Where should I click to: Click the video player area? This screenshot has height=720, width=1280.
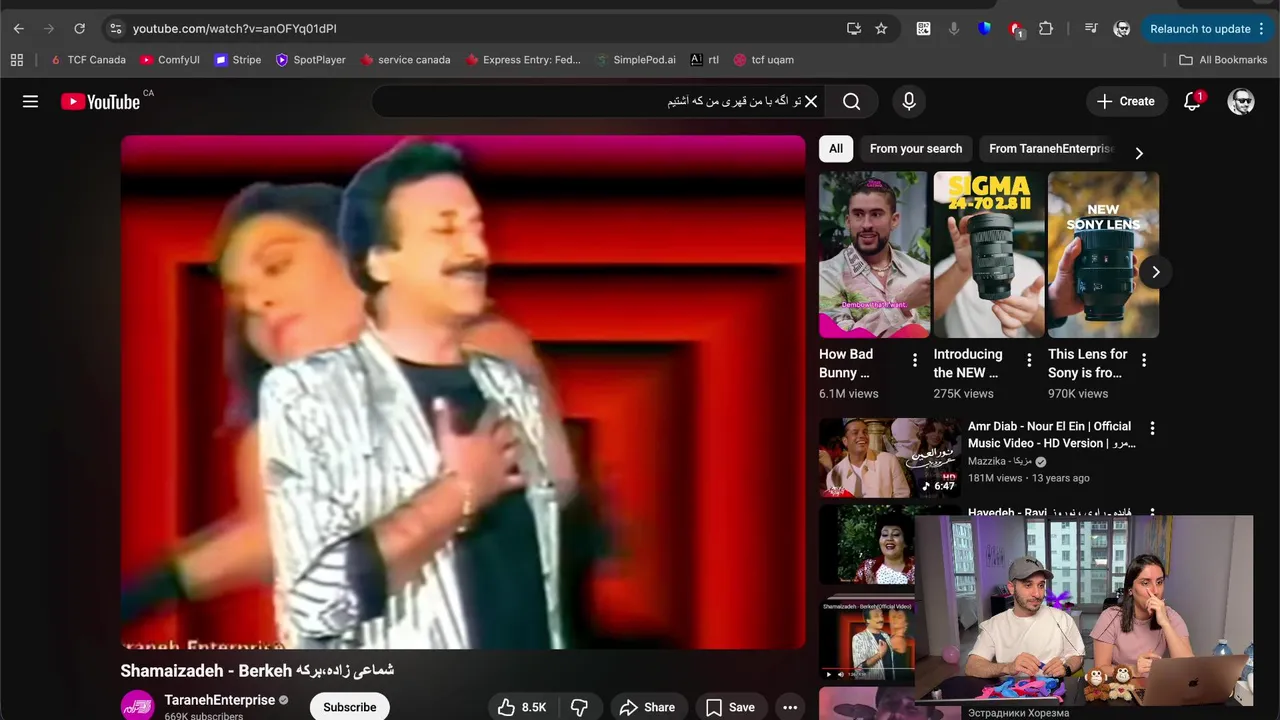point(463,392)
